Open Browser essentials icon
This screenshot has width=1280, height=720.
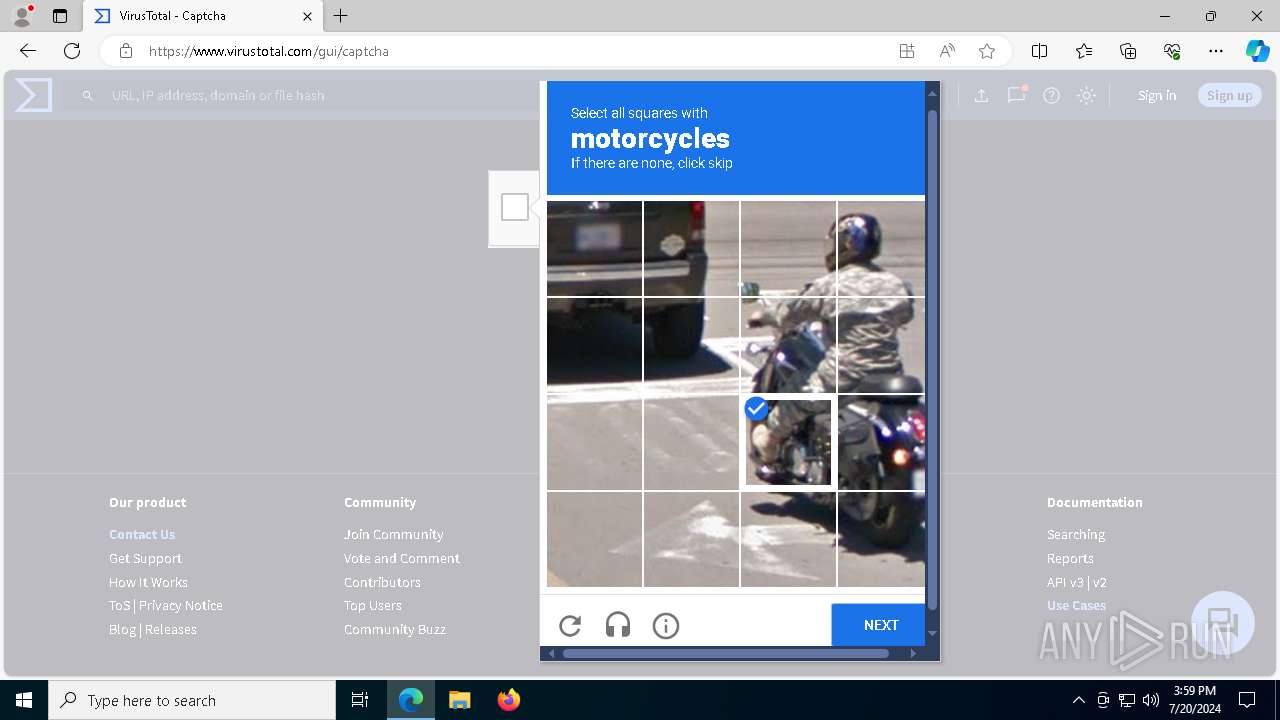1172,51
